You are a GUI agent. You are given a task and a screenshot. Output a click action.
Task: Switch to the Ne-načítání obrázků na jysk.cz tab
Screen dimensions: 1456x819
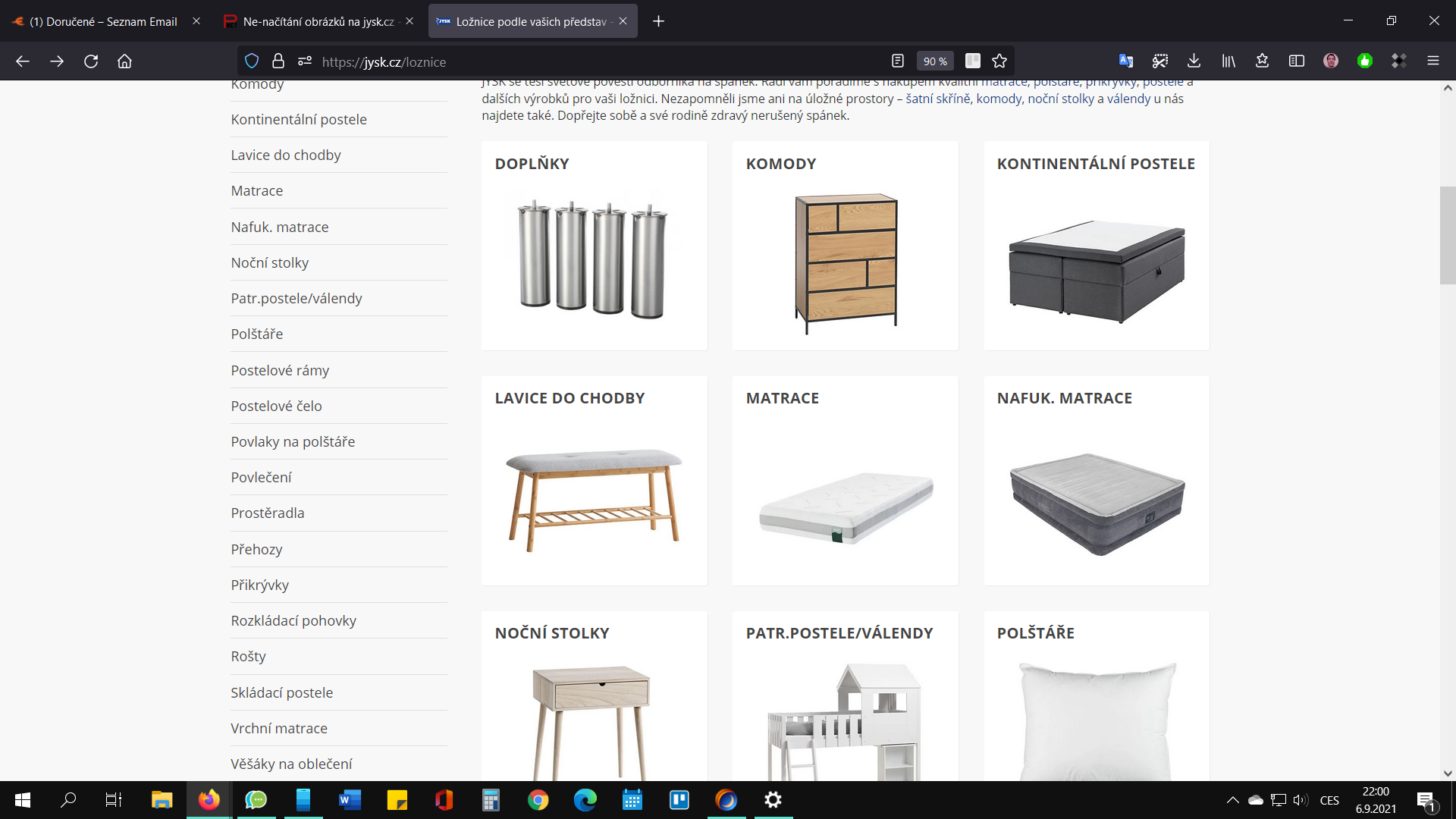pyautogui.click(x=318, y=21)
